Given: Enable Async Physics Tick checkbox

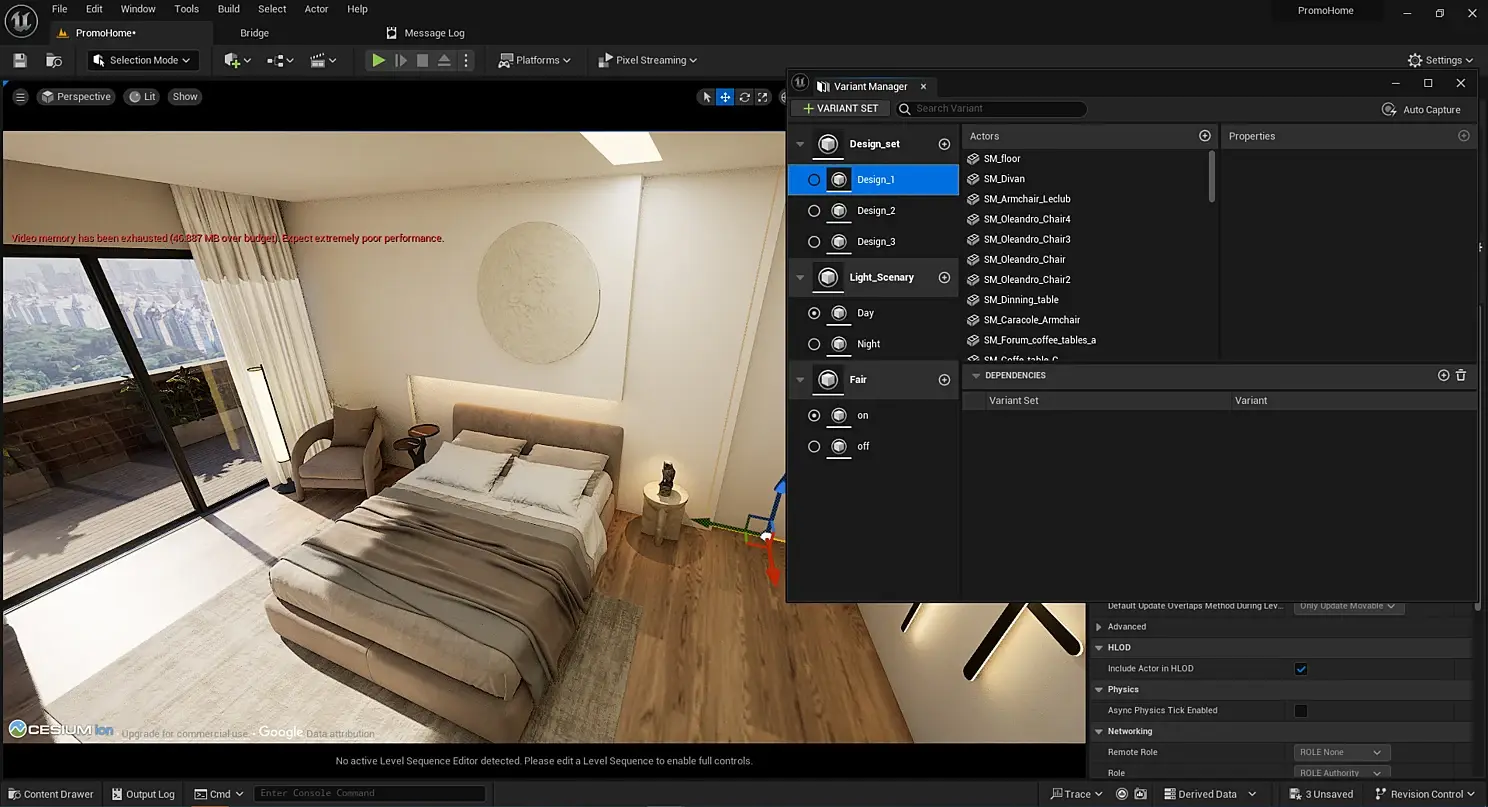Looking at the screenshot, I should pos(1301,711).
